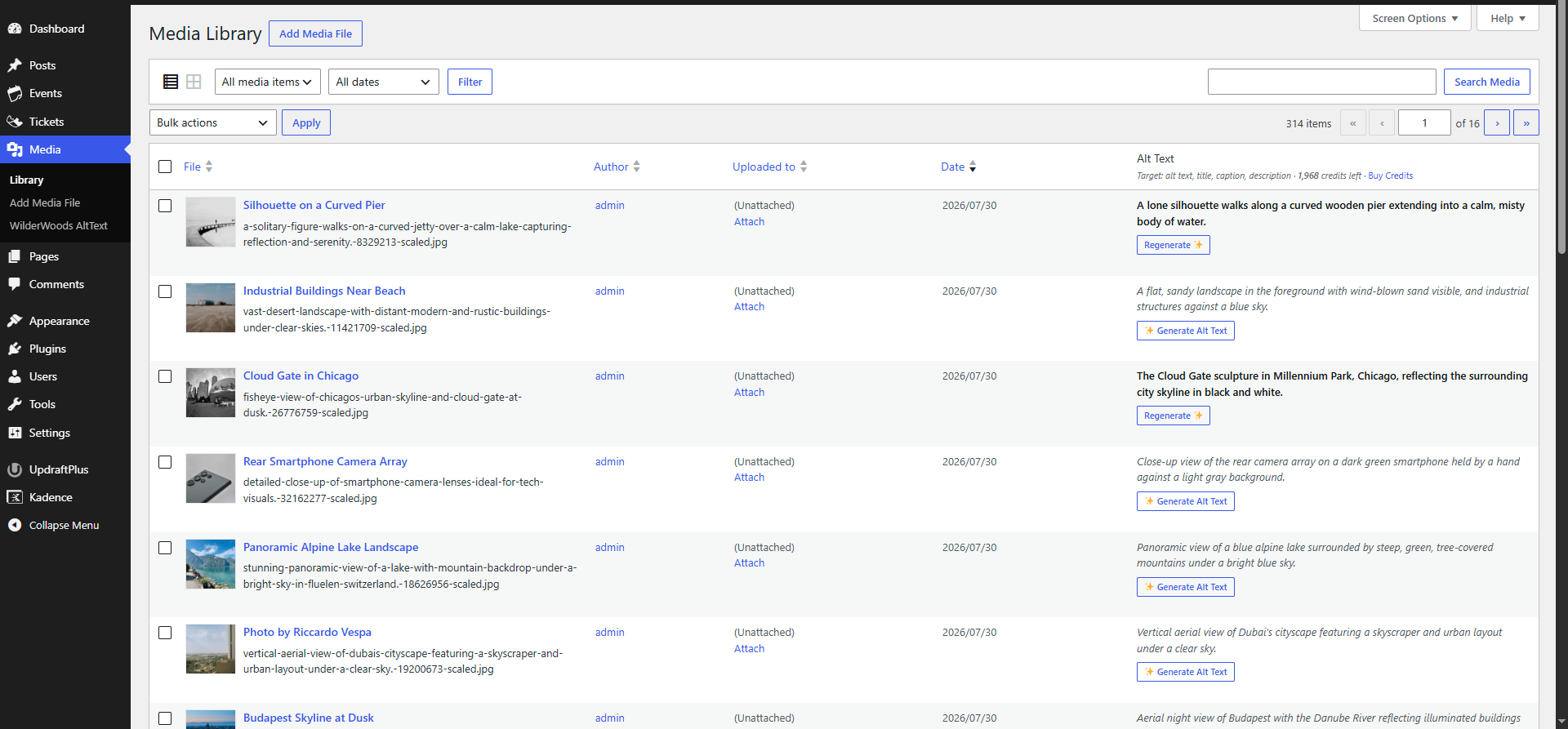Sort by Author column arrows

(637, 167)
